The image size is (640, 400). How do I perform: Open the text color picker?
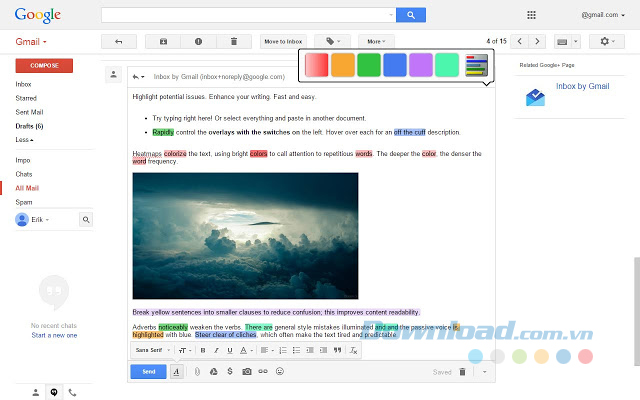point(246,350)
